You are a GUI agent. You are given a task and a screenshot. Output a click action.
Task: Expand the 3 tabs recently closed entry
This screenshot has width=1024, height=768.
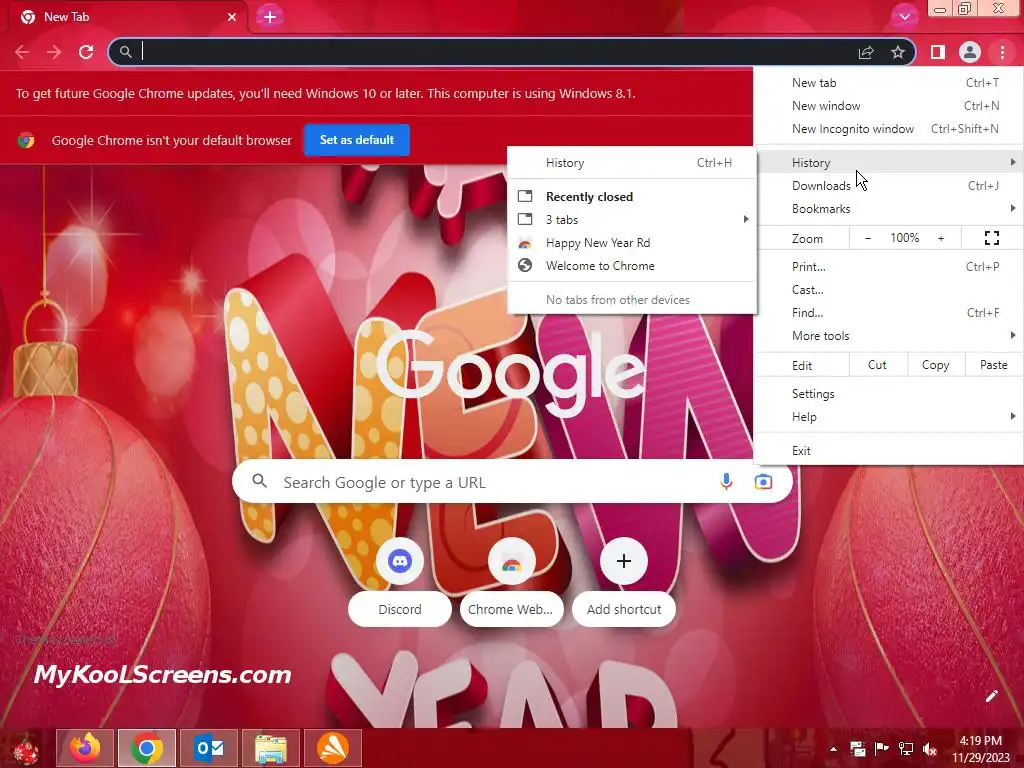(x=632, y=219)
